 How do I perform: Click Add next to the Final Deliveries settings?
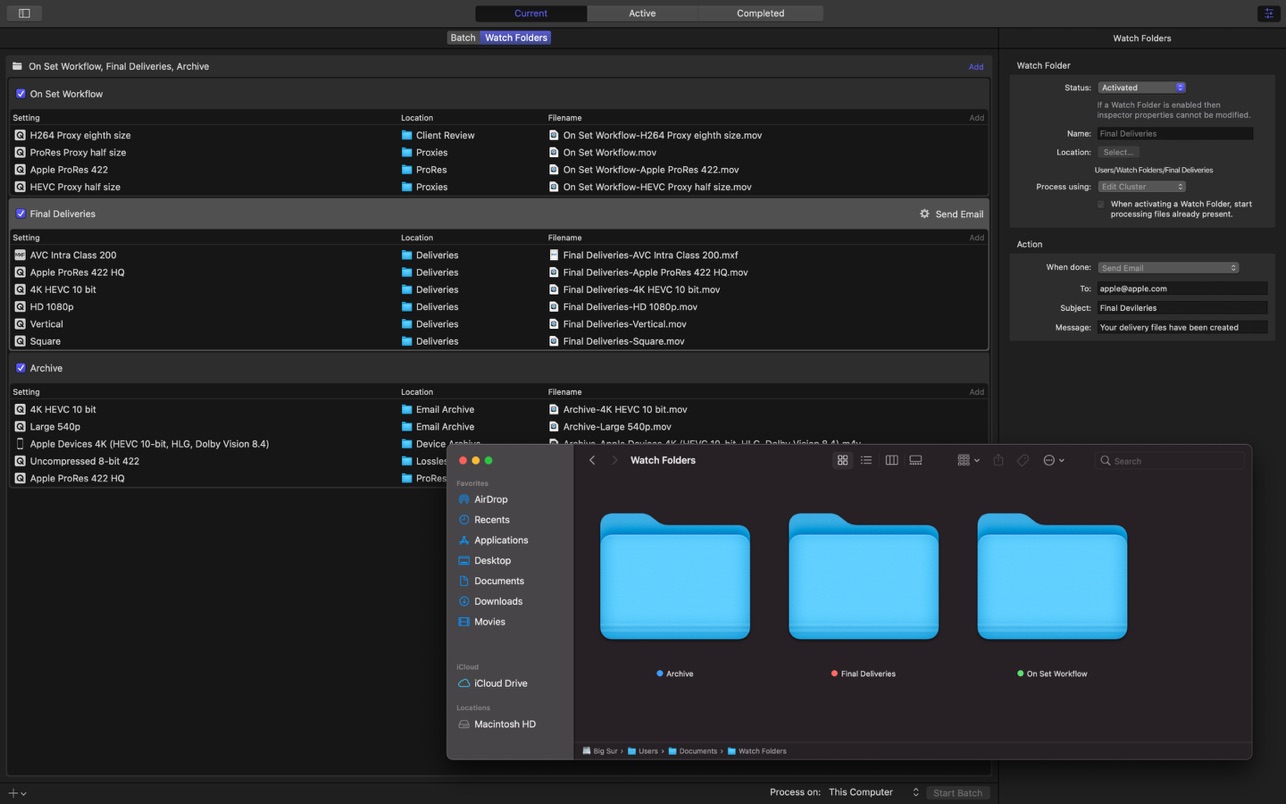coord(976,237)
